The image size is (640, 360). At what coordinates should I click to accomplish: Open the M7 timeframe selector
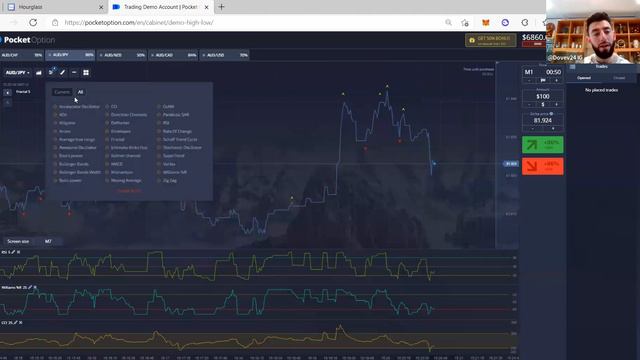coord(48,241)
